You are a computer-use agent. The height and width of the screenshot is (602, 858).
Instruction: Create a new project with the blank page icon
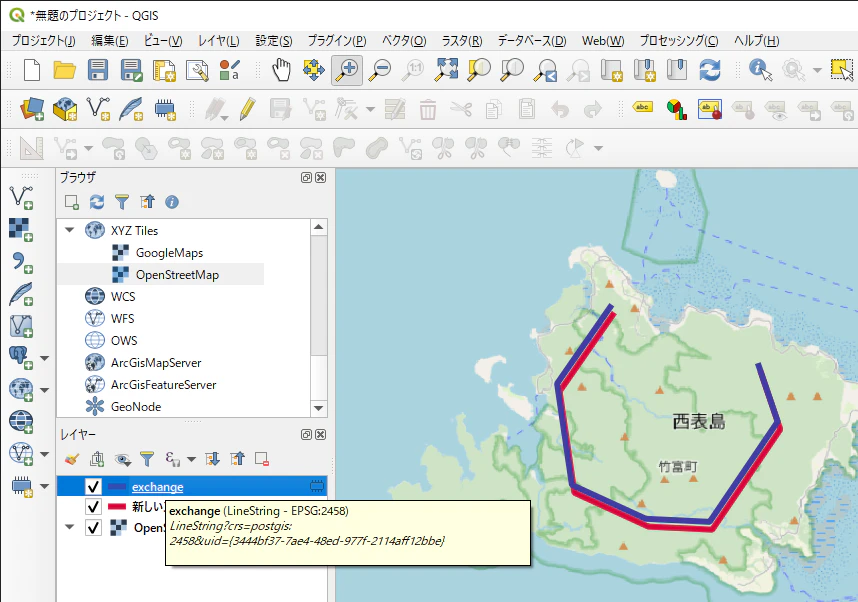[x=32, y=71]
